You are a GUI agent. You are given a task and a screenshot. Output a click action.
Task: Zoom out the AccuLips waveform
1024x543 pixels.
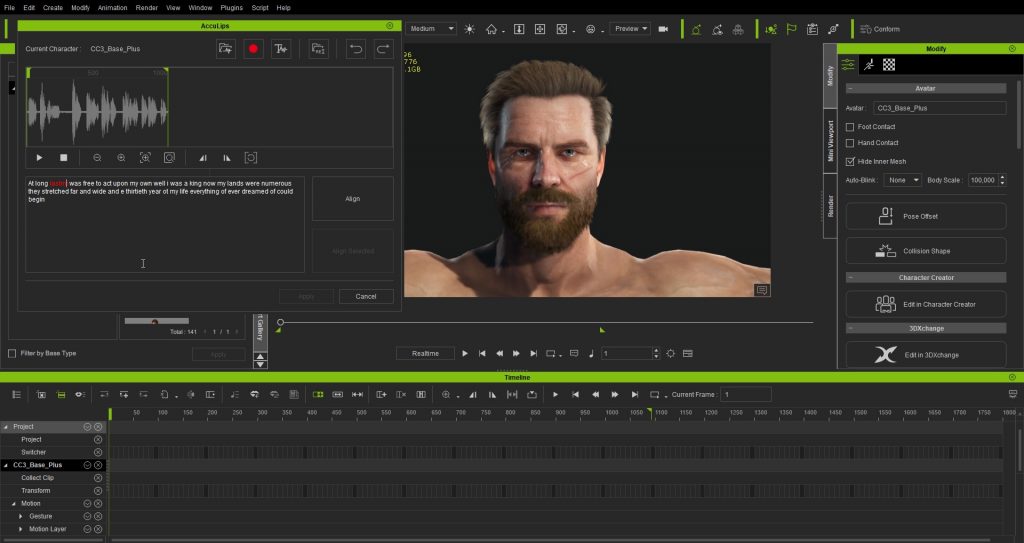tap(97, 158)
